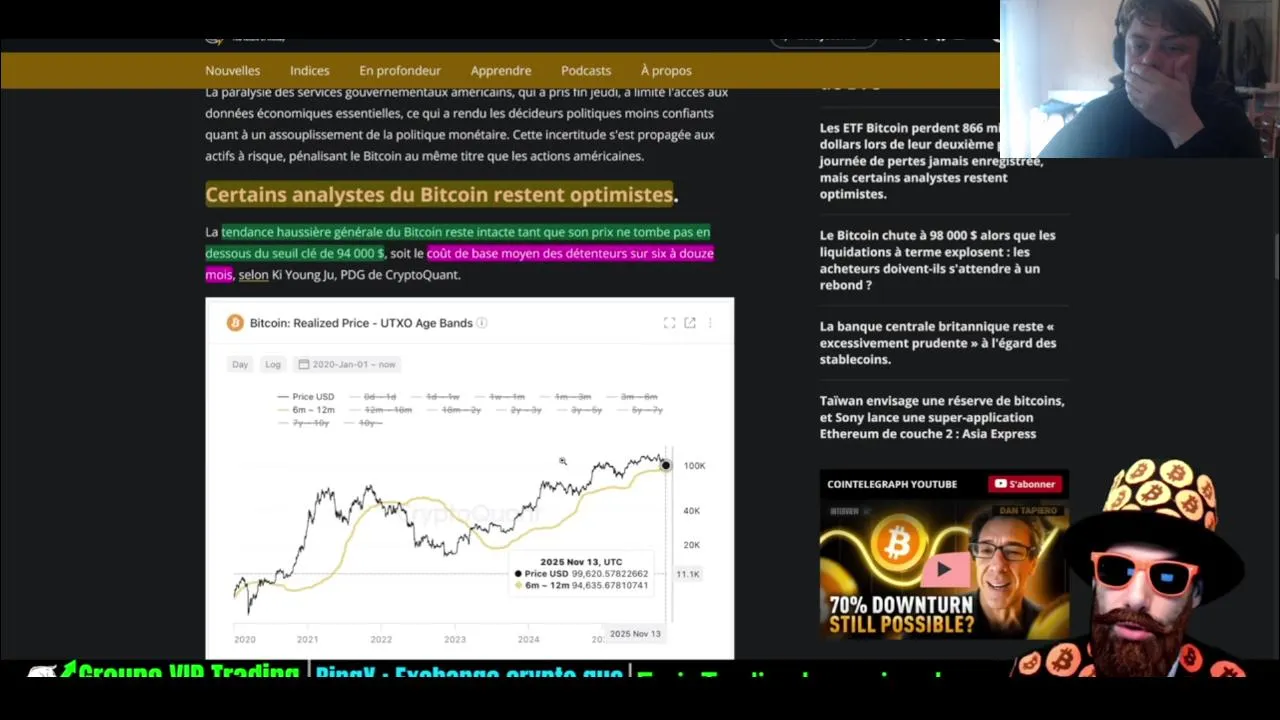Click the magenta-highlighted 'coût de base moyen' text
The width and height of the screenshot is (1280, 720).
point(570,254)
